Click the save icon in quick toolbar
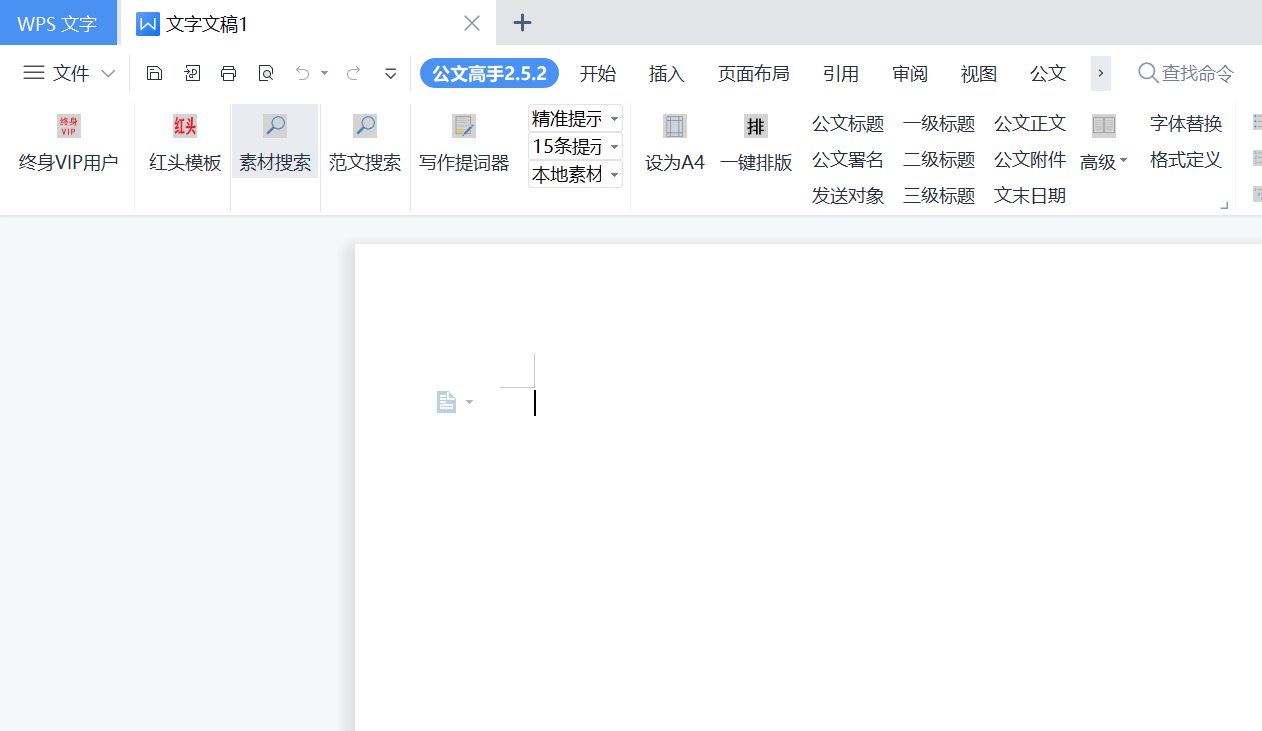 click(154, 73)
